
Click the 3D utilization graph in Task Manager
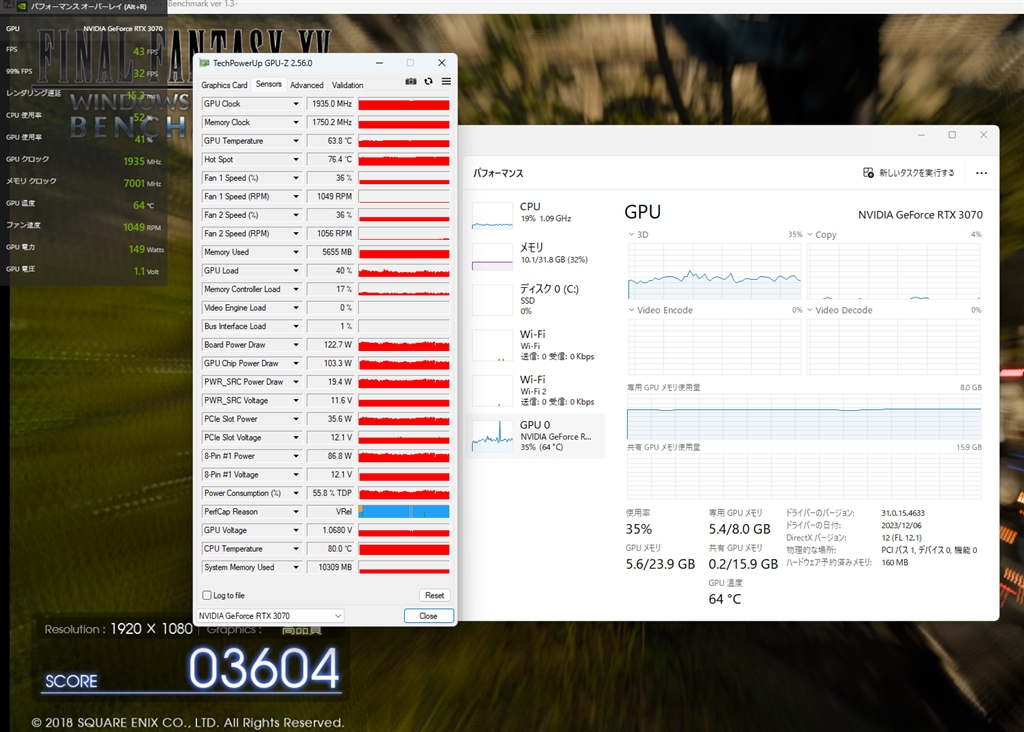(714, 271)
